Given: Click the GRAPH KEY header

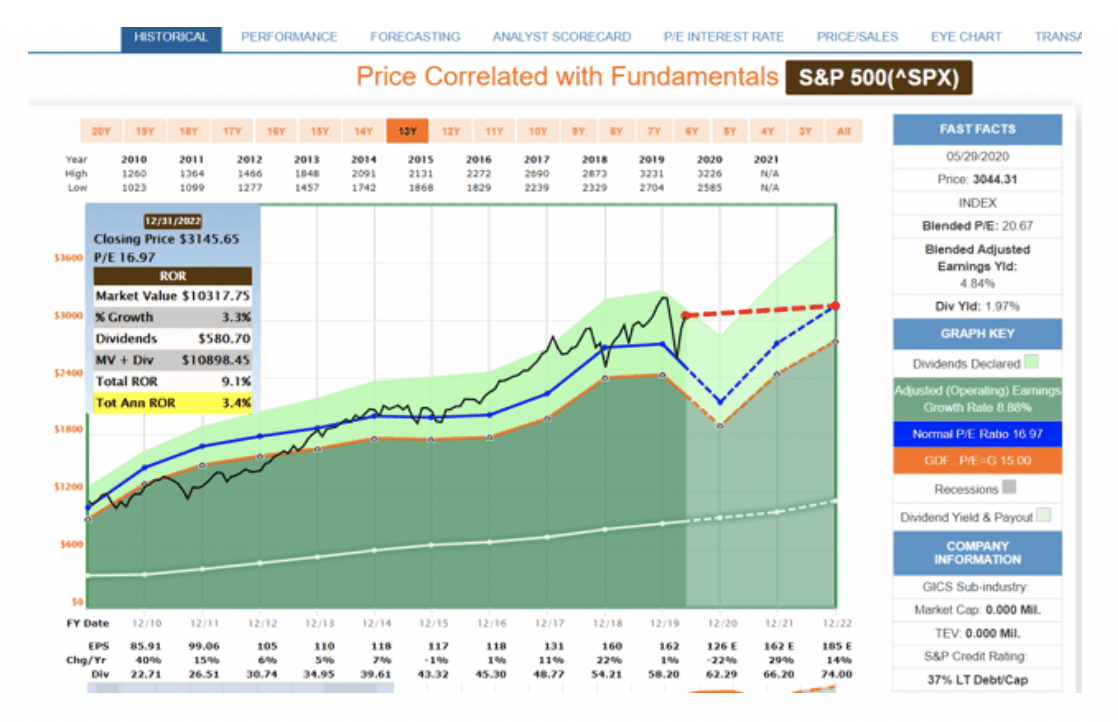Looking at the screenshot, I should click(x=978, y=334).
